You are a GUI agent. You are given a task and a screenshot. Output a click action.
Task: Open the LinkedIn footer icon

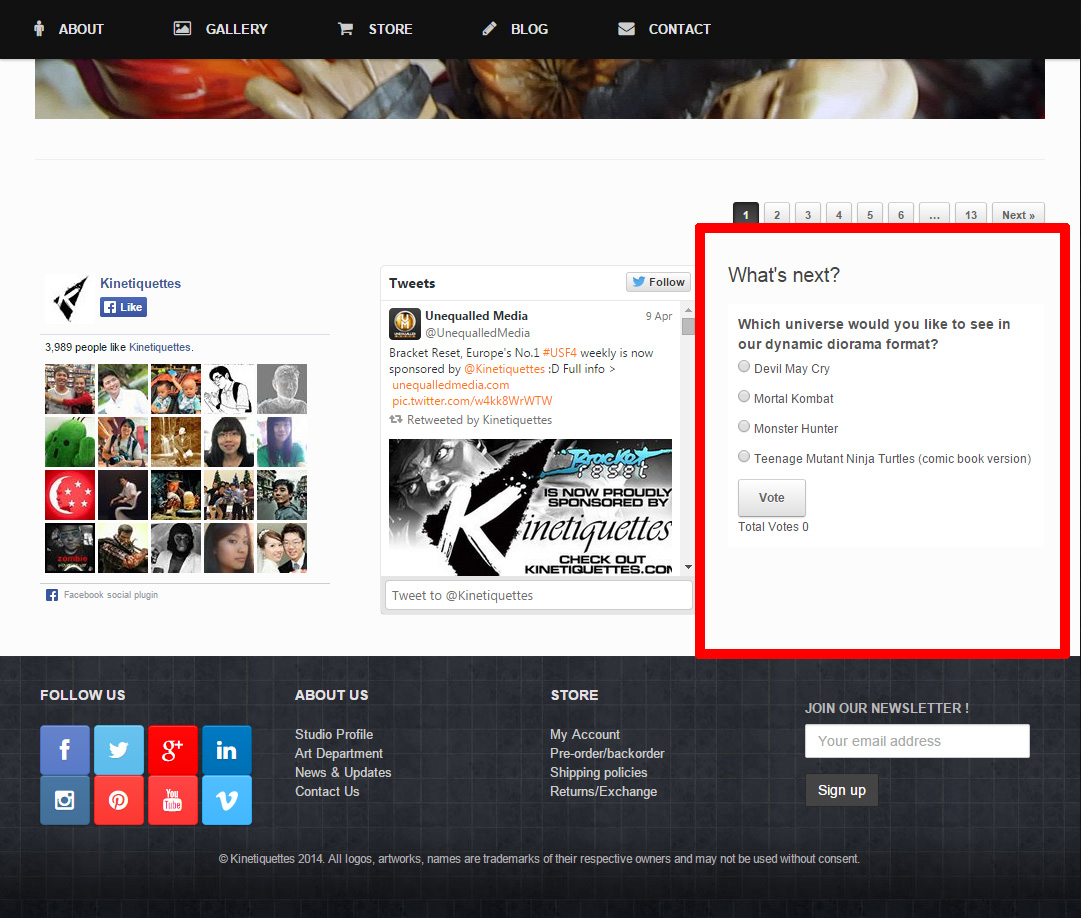tap(227, 750)
